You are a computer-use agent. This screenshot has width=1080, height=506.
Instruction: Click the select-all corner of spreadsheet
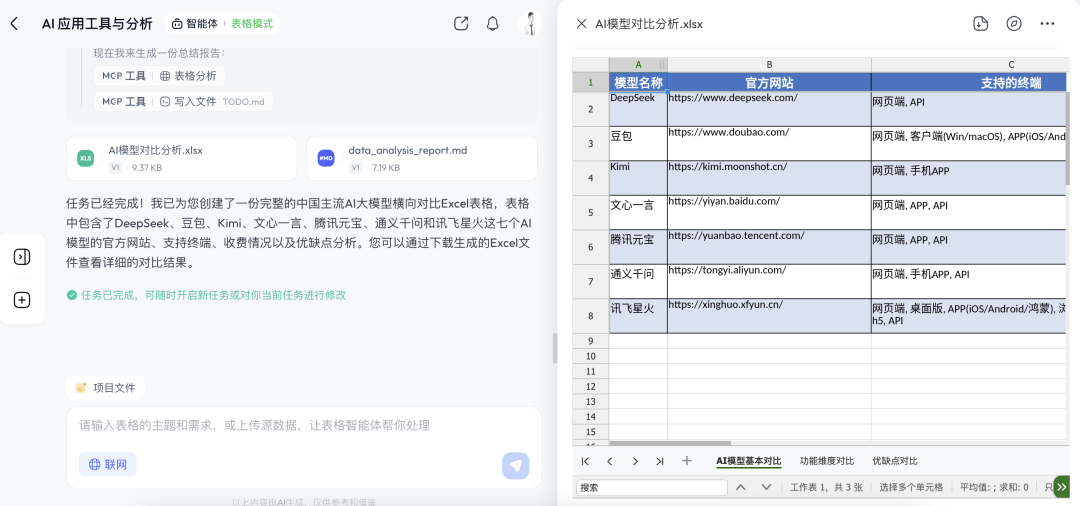click(590, 65)
